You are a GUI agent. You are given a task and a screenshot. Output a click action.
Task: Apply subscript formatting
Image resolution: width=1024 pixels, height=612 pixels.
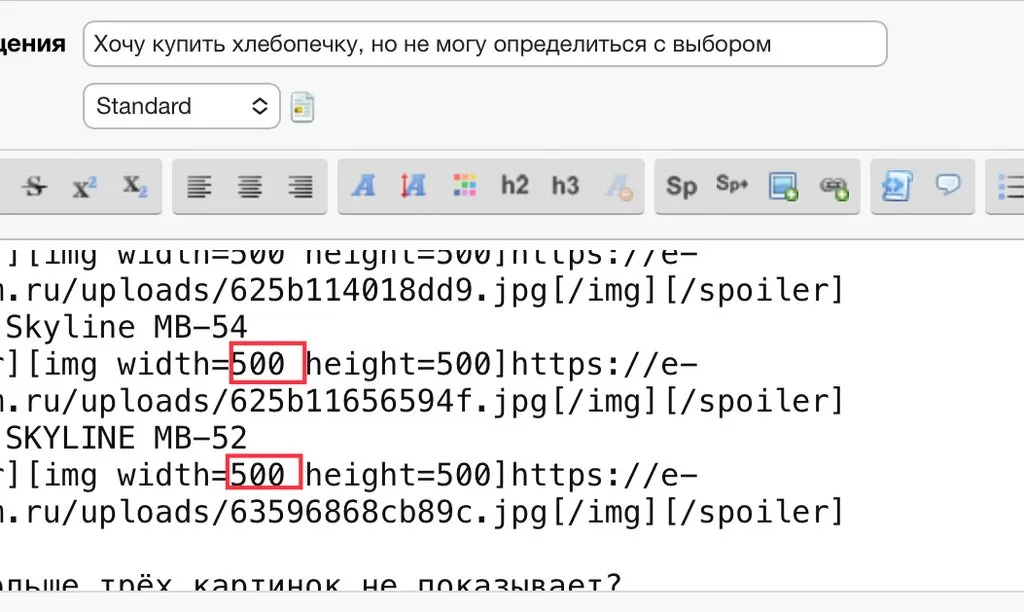pyautogui.click(x=135, y=186)
